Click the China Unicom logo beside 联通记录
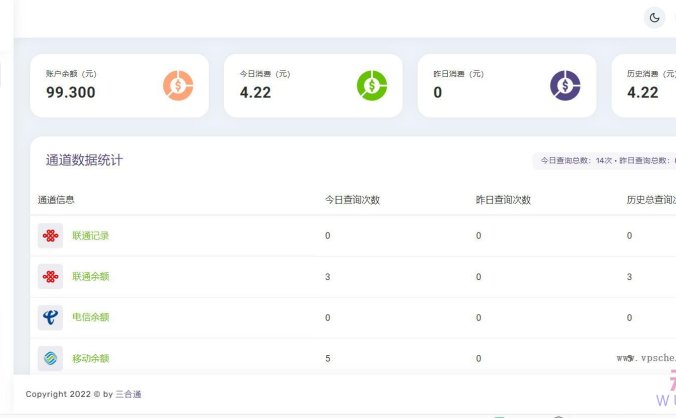Image resolution: width=676 pixels, height=418 pixels. (50, 236)
